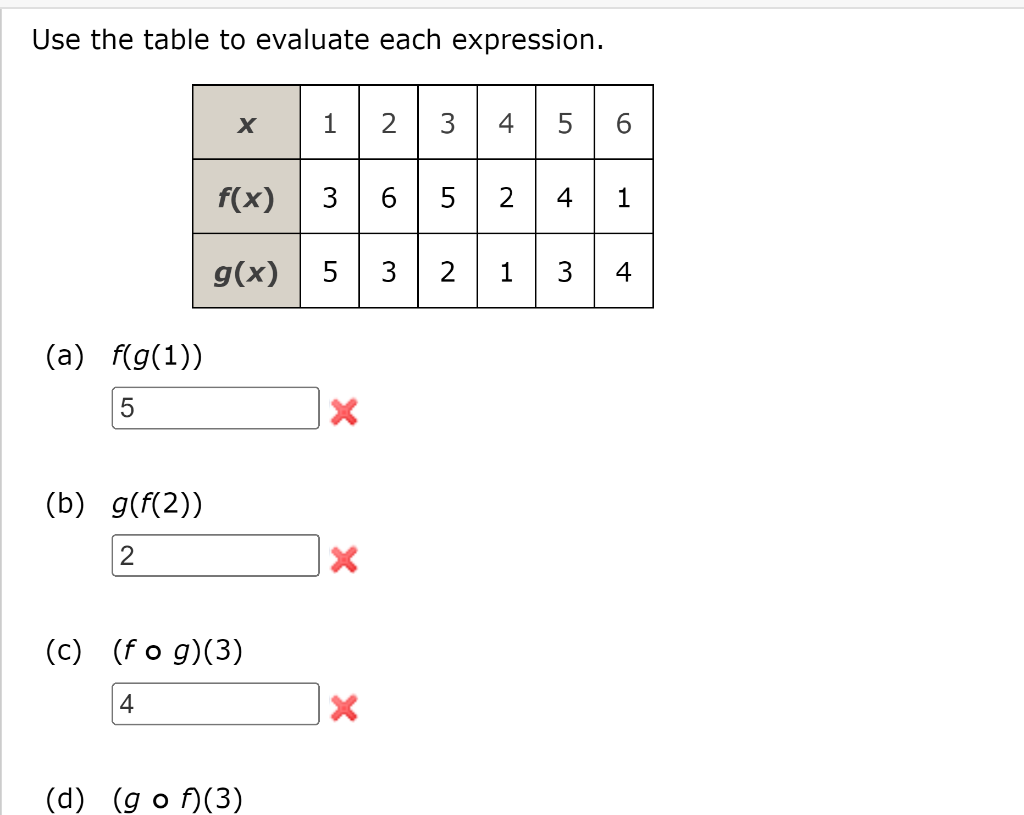
Task: Click the red X beside answer for (f o g)(3)
Action: pos(344,709)
